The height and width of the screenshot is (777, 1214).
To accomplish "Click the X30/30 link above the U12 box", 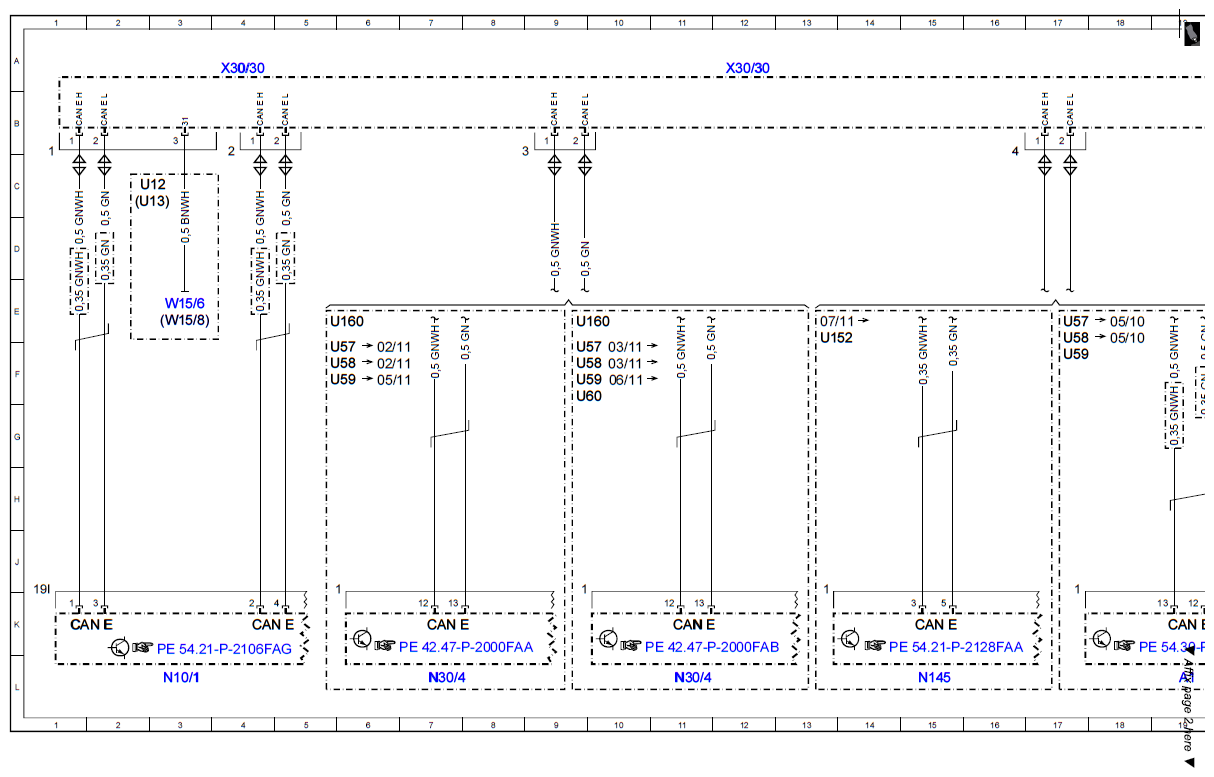I will 243,68.
